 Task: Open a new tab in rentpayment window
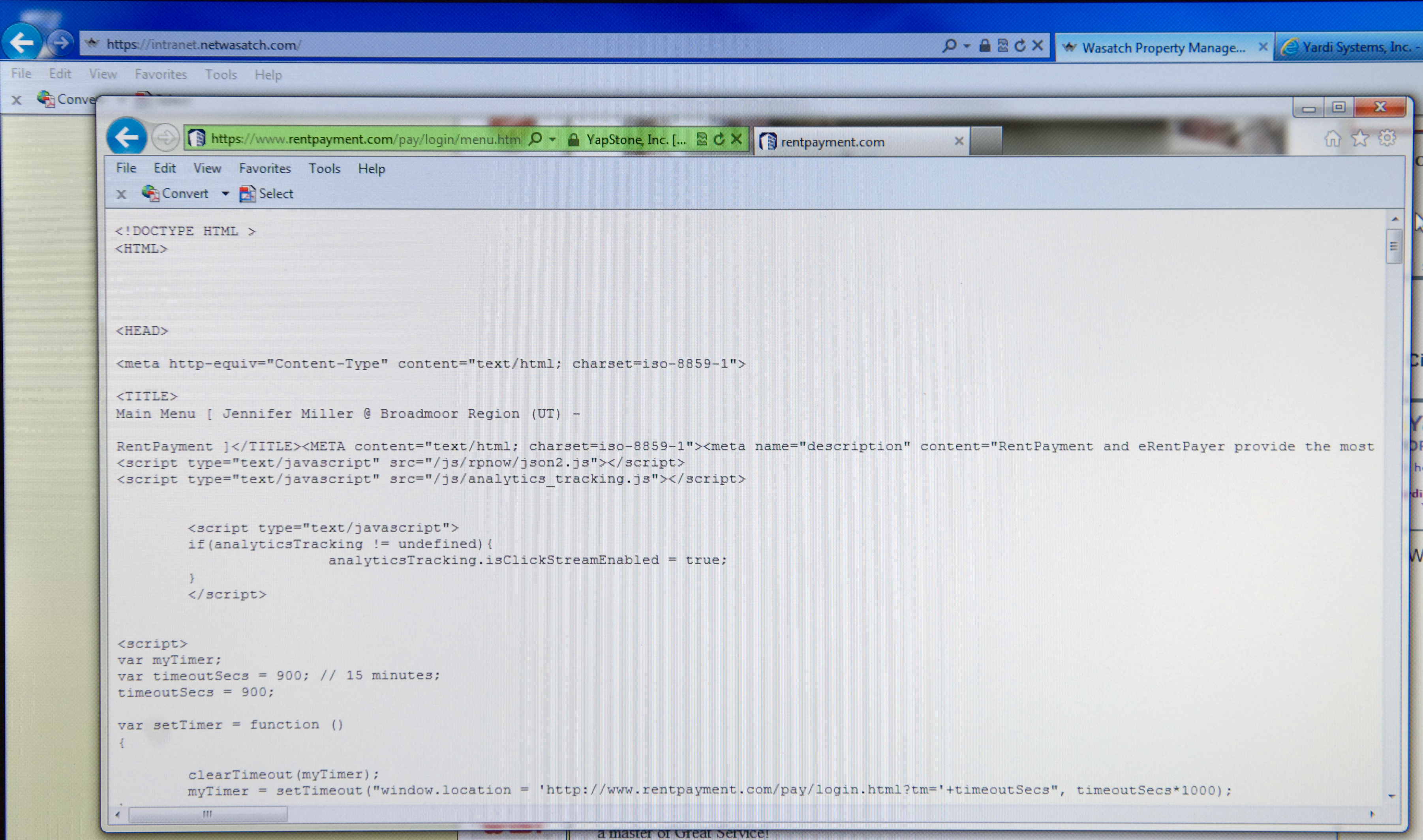(x=986, y=141)
